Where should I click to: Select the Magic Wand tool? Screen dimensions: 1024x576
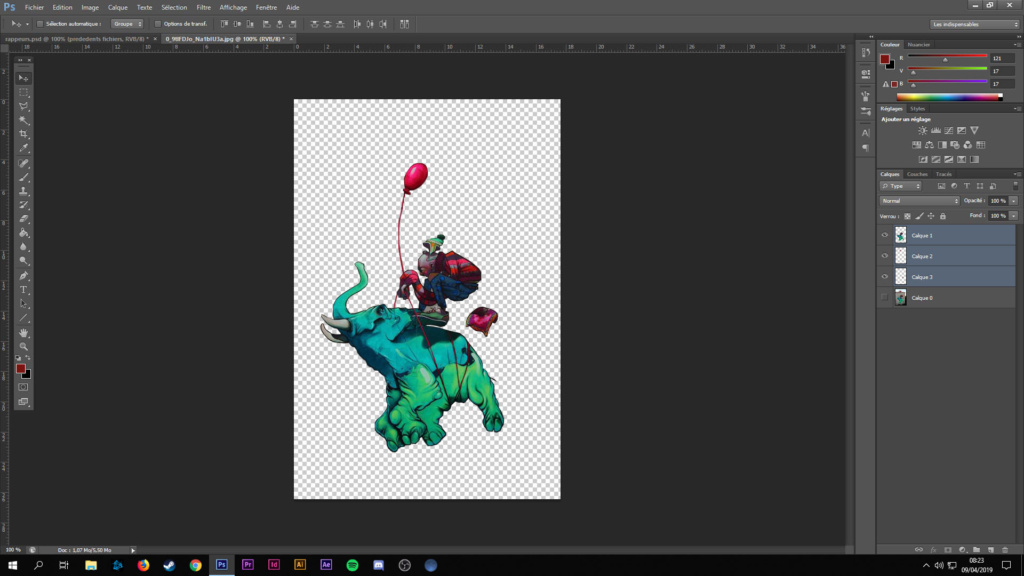pos(24,120)
